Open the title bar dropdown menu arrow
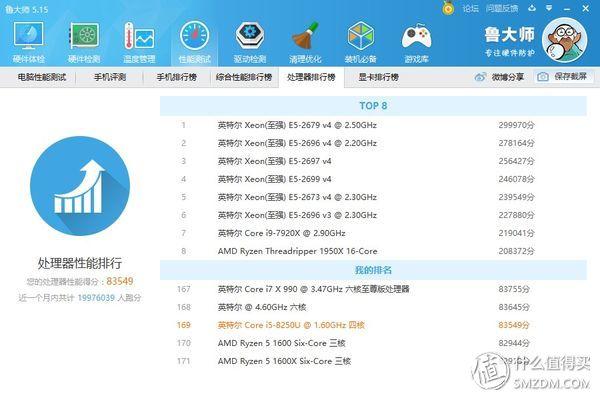 click(549, 8)
